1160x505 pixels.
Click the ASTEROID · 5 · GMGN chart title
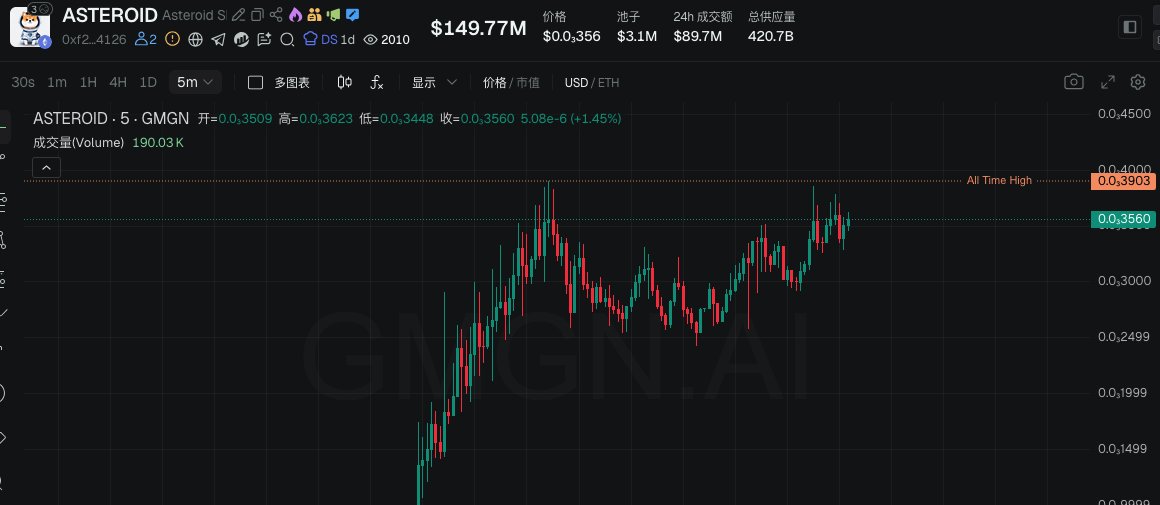pos(111,118)
